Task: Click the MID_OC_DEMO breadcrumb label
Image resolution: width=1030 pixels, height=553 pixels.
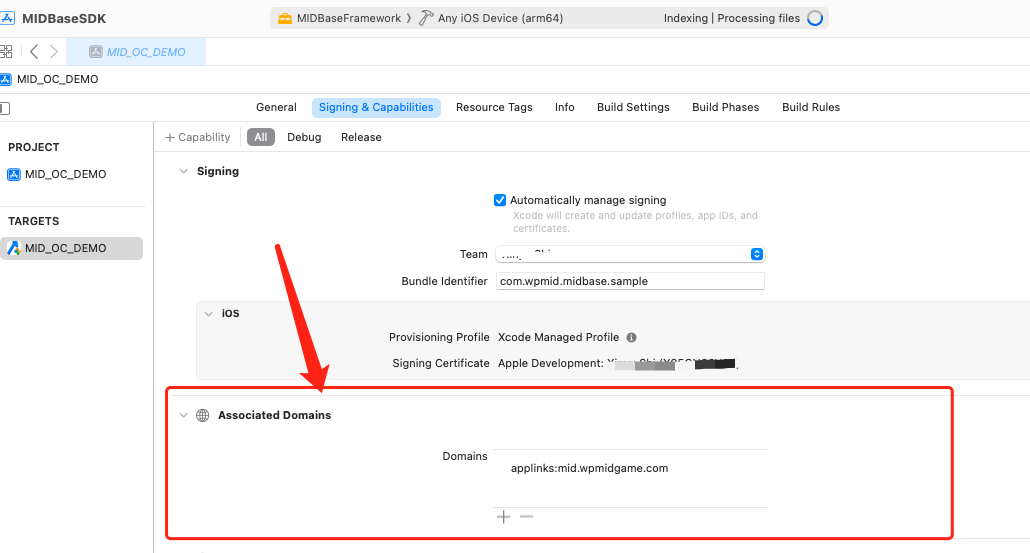Action: point(58,79)
